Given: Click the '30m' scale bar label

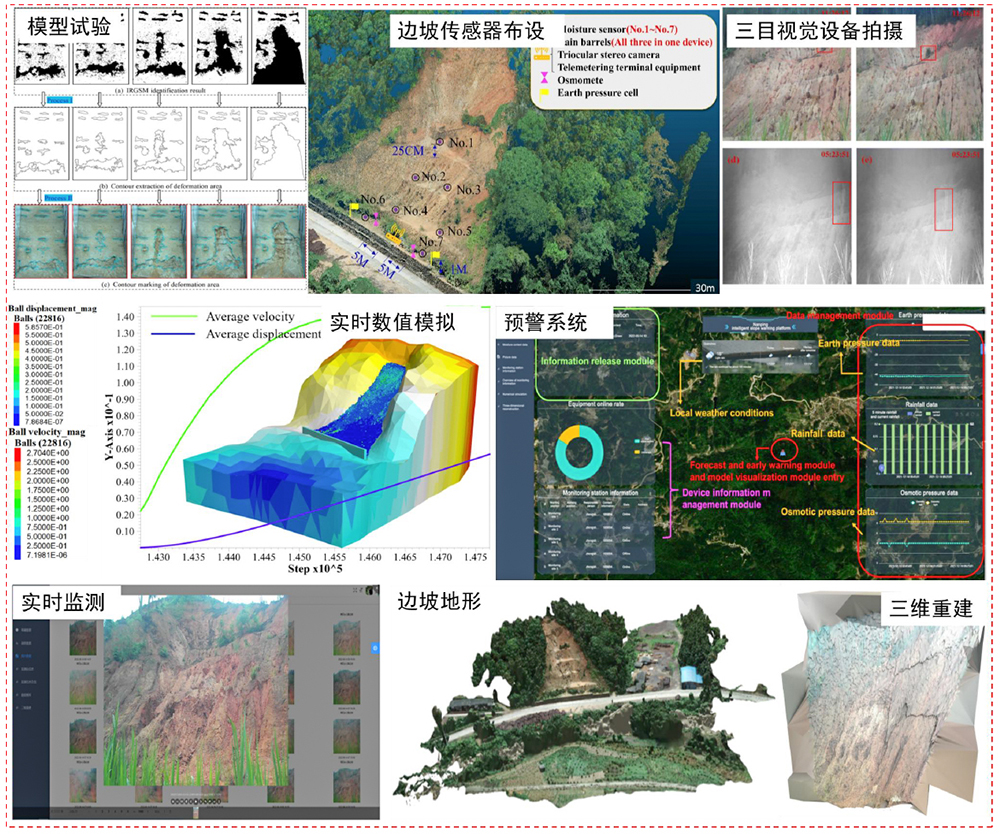Looking at the screenshot, I should coord(705,288).
